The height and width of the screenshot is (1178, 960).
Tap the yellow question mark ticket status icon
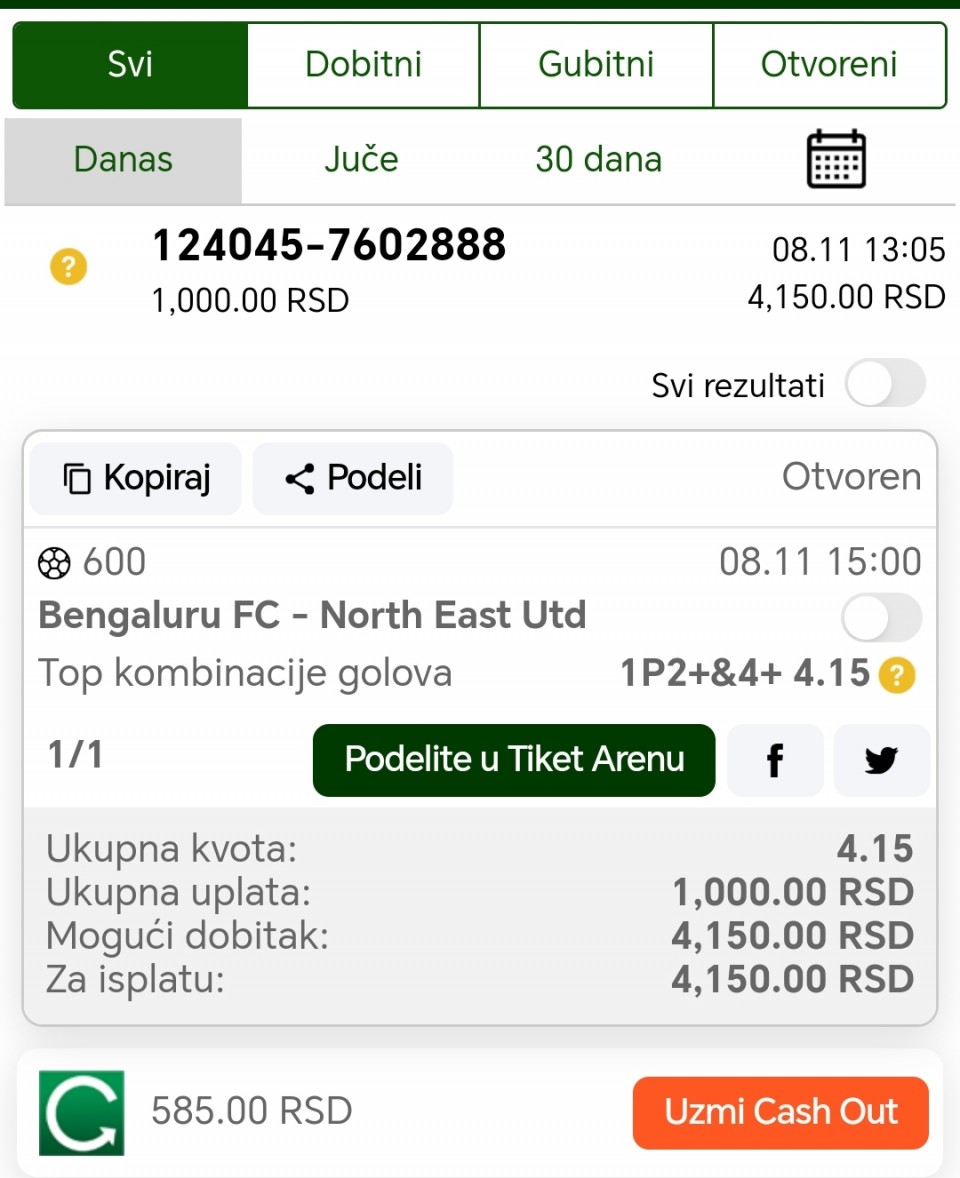[x=69, y=267]
